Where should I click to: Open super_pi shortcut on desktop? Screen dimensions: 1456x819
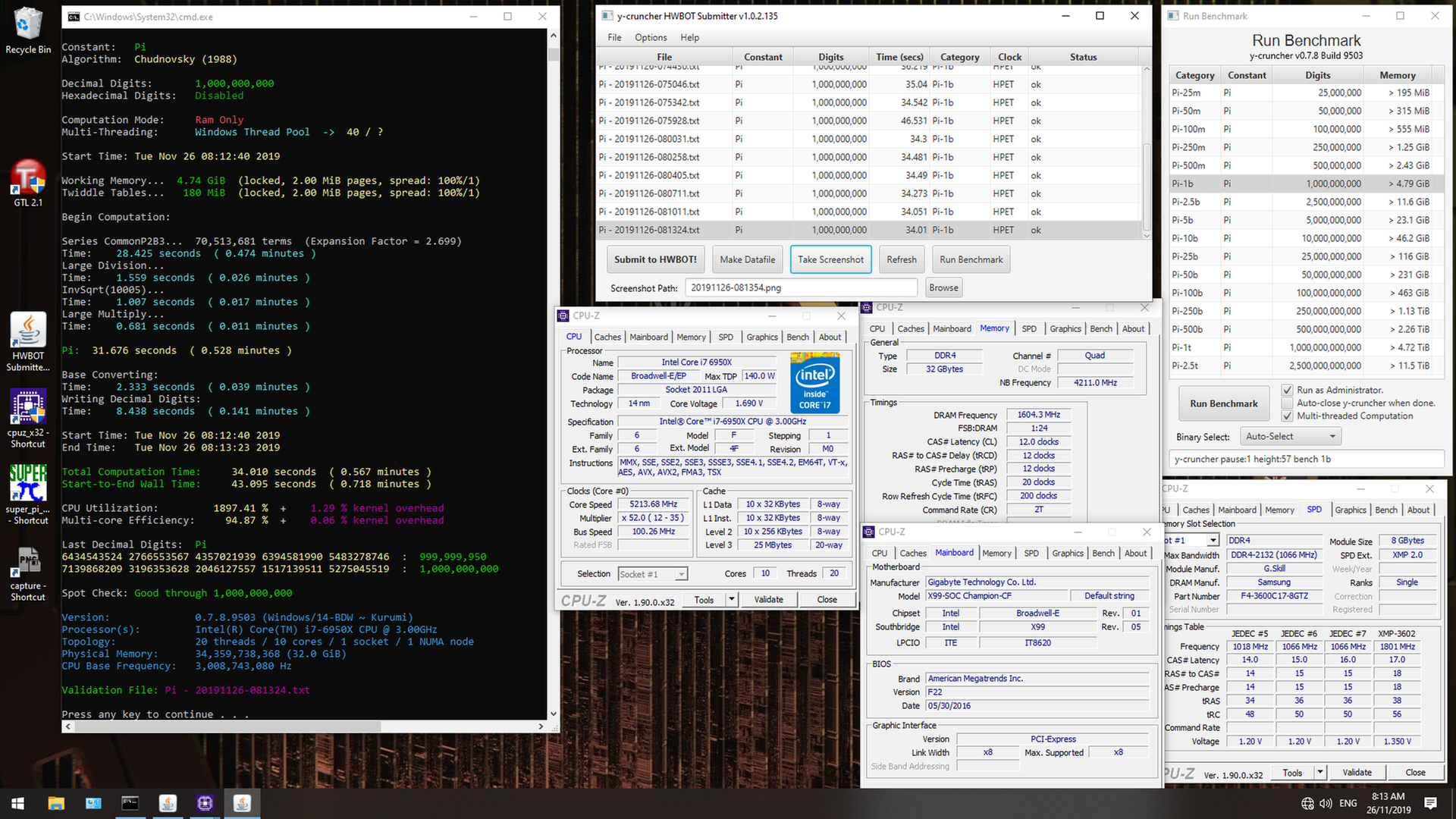point(28,494)
